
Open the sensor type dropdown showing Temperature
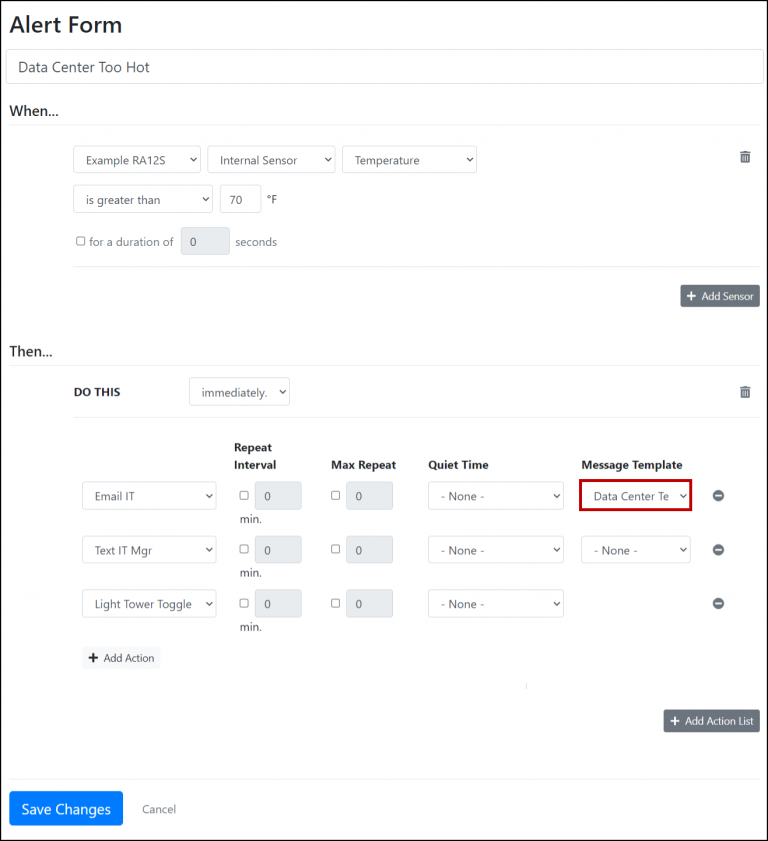click(x=409, y=159)
